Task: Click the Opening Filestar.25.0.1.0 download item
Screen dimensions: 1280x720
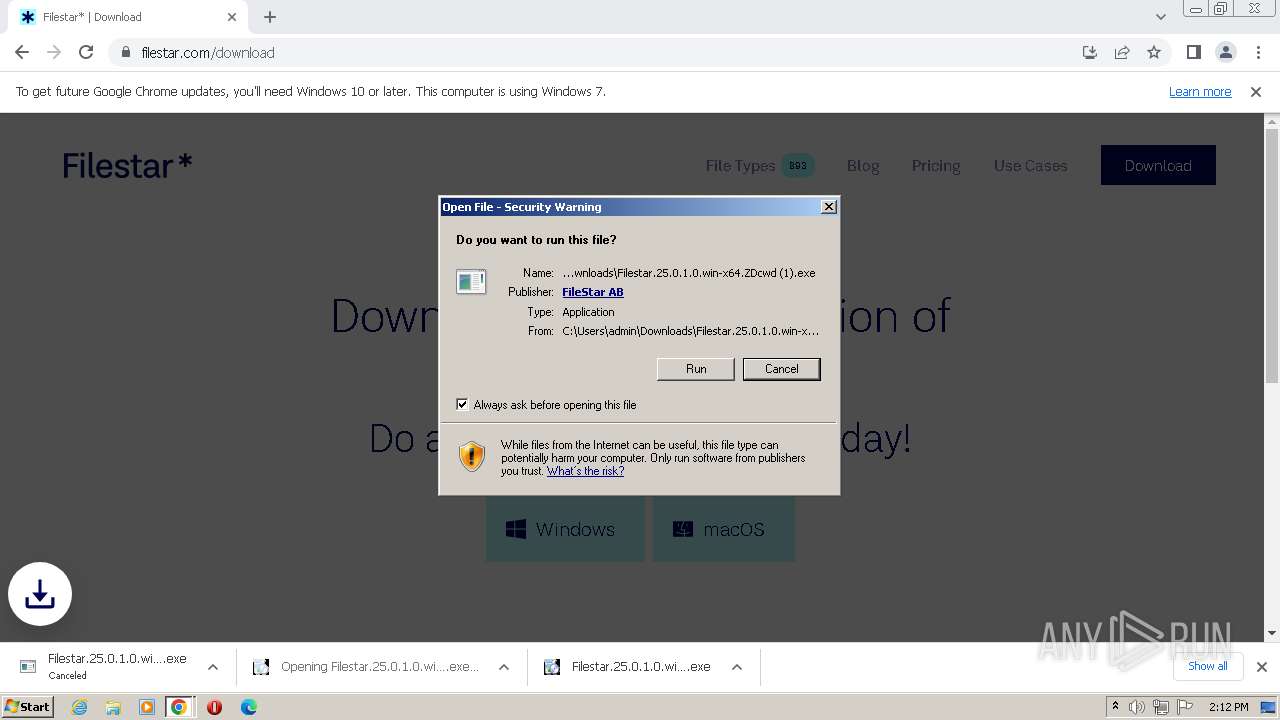Action: pos(368,667)
